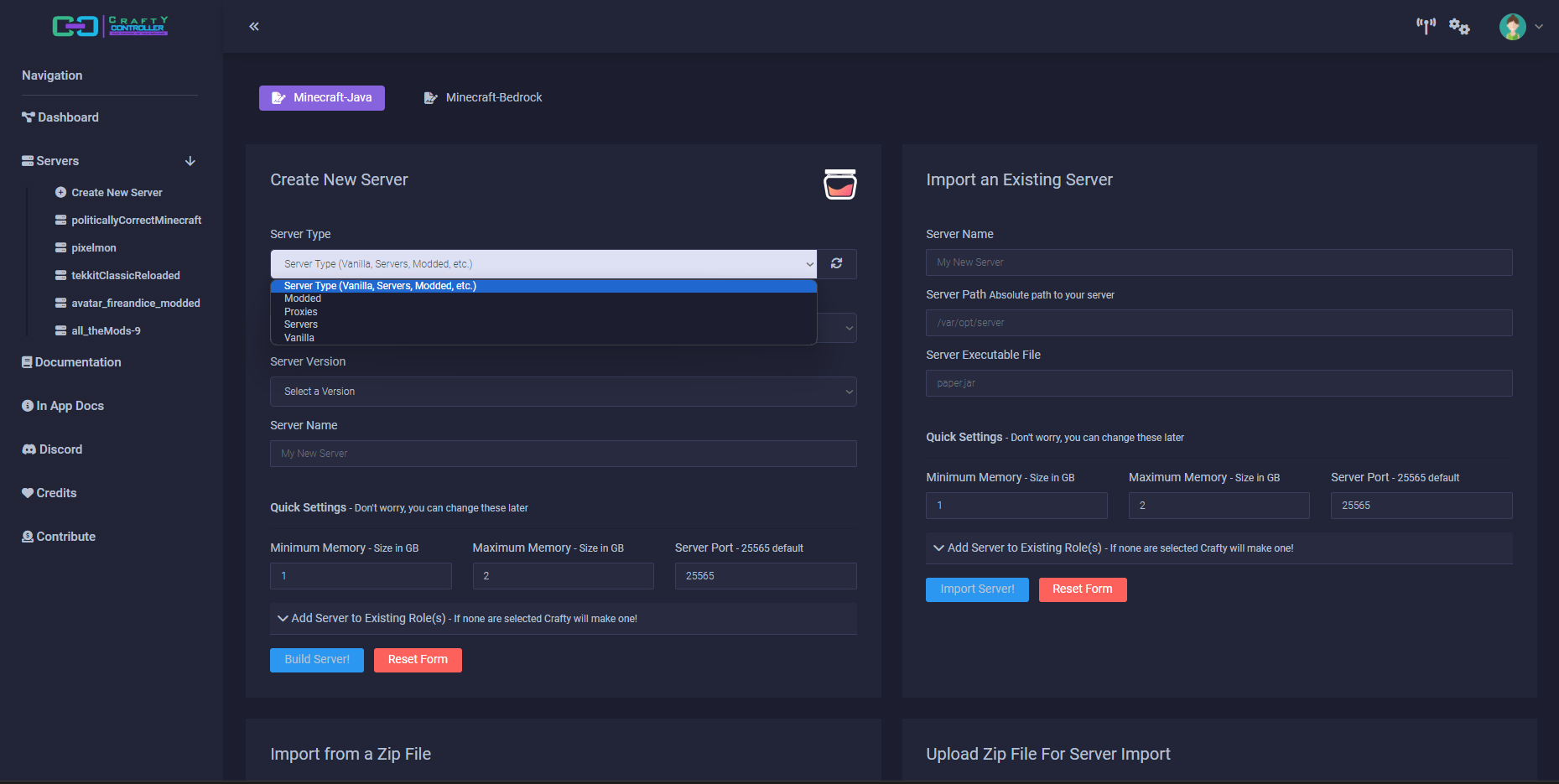Screen dimensions: 1559x784
Task: Edit import Minimum Memory field
Action: click(x=1016, y=506)
